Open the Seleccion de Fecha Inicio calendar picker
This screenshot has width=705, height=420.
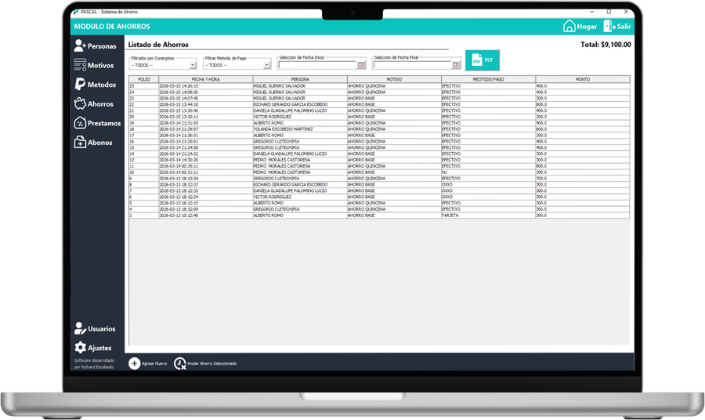click(x=361, y=65)
